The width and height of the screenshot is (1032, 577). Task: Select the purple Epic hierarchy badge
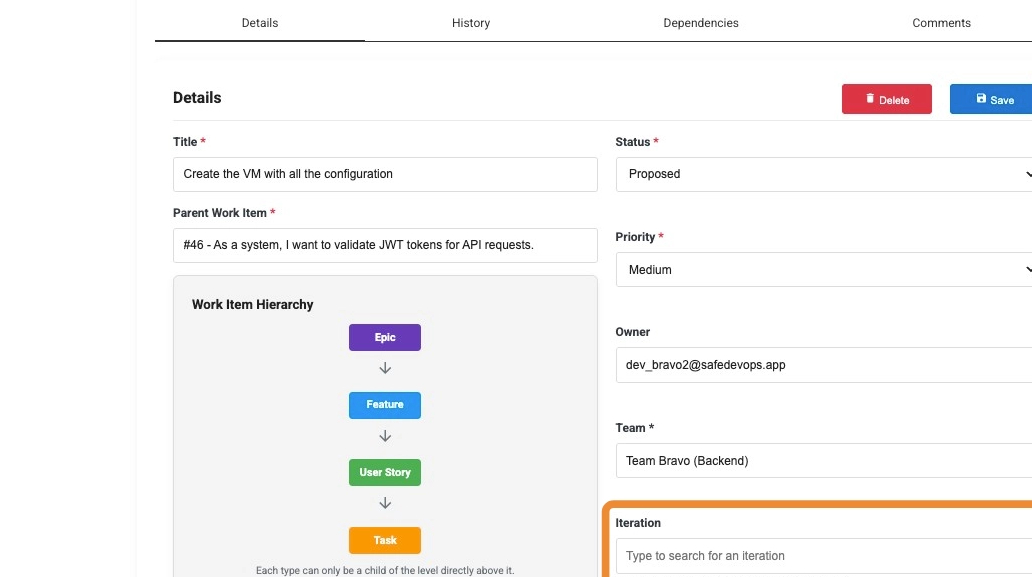(x=385, y=338)
